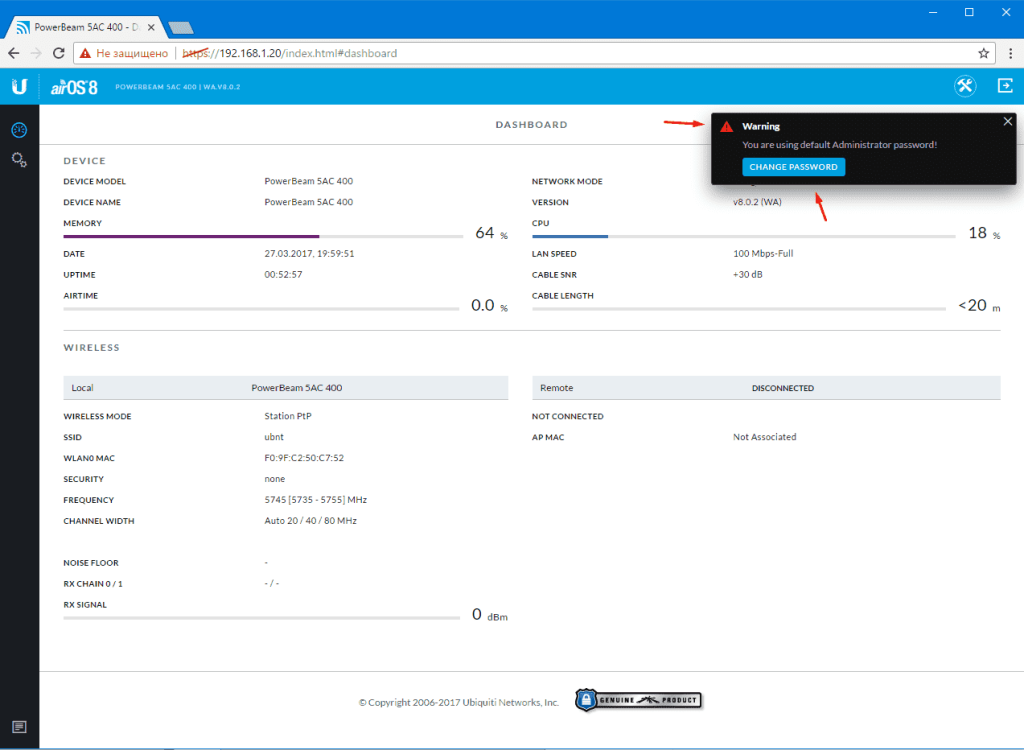The width and height of the screenshot is (1024, 750).
Task: Reload the page with refresh icon
Action: click(x=59, y=54)
